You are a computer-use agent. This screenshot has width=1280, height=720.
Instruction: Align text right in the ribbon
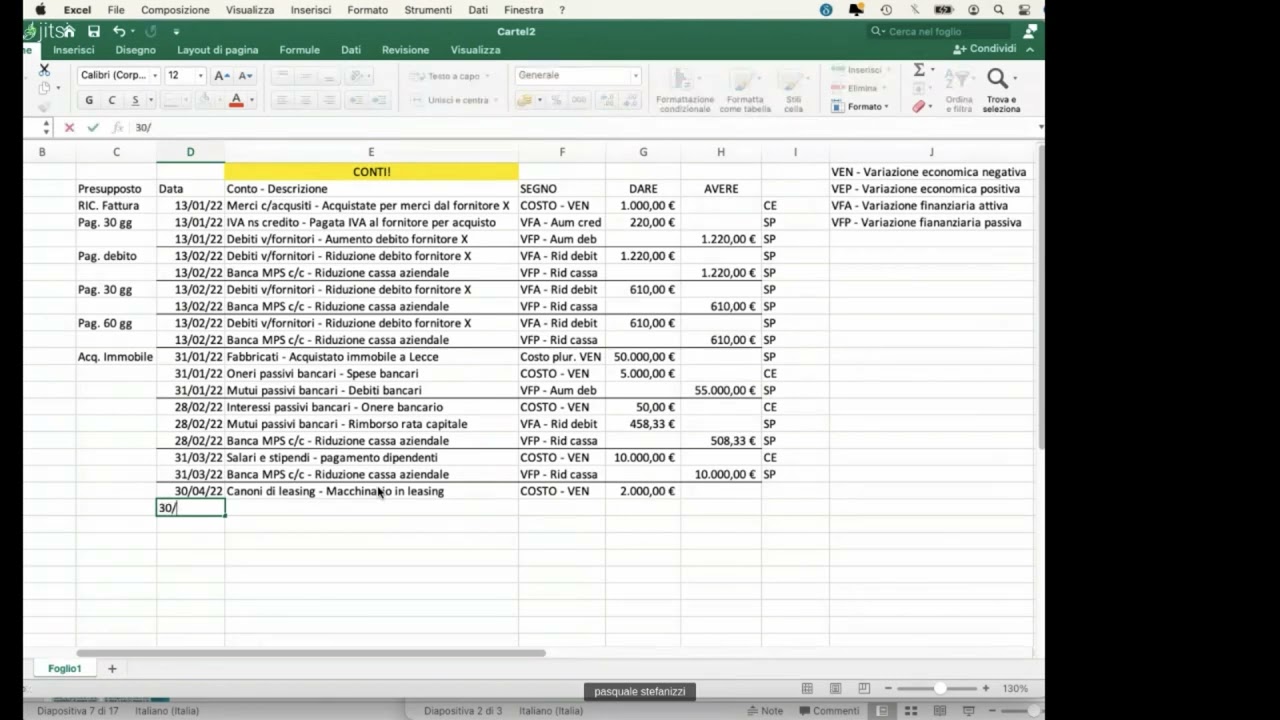pos(329,100)
